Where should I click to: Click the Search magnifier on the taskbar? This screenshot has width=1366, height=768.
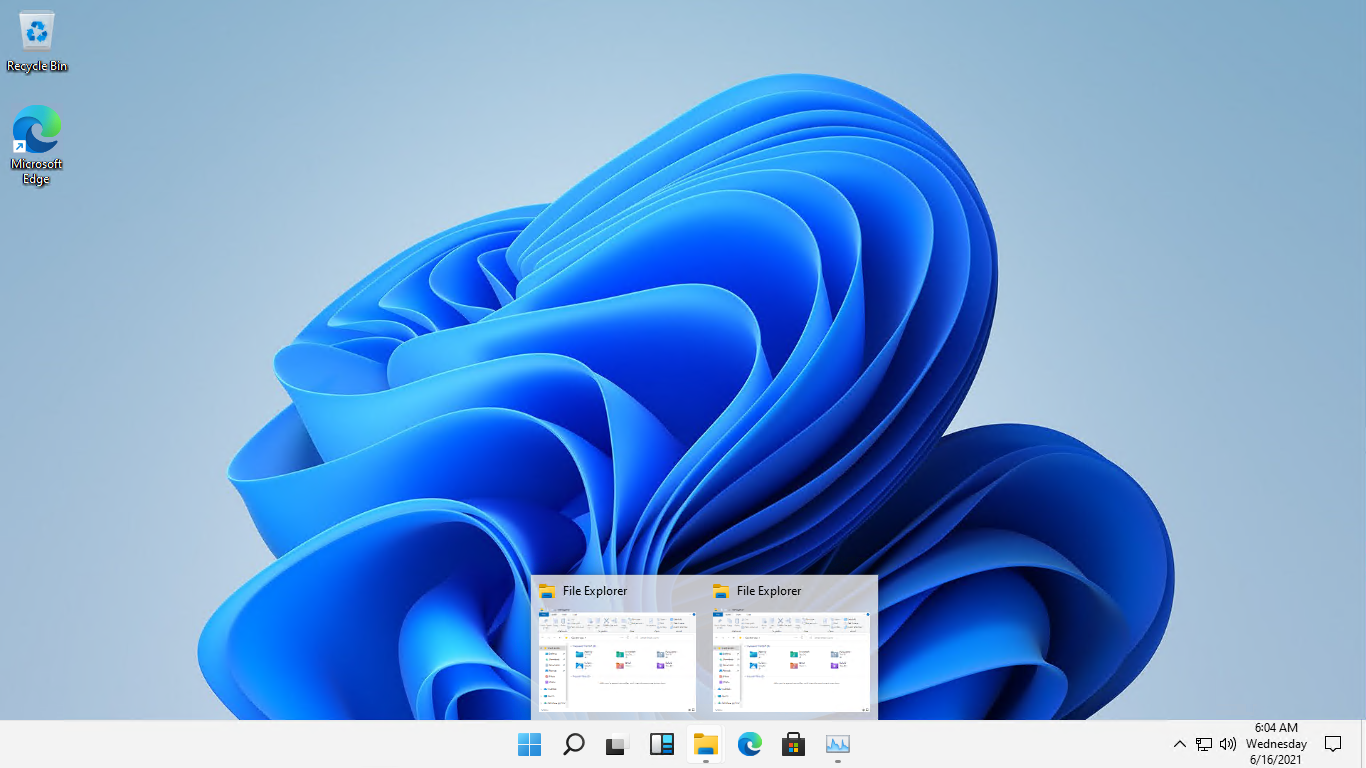(x=573, y=744)
